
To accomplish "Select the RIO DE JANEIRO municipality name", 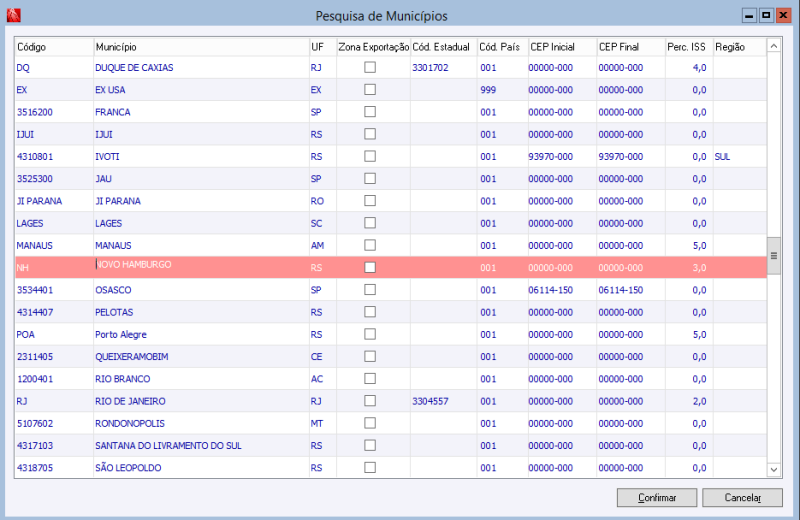I will (x=131, y=401).
